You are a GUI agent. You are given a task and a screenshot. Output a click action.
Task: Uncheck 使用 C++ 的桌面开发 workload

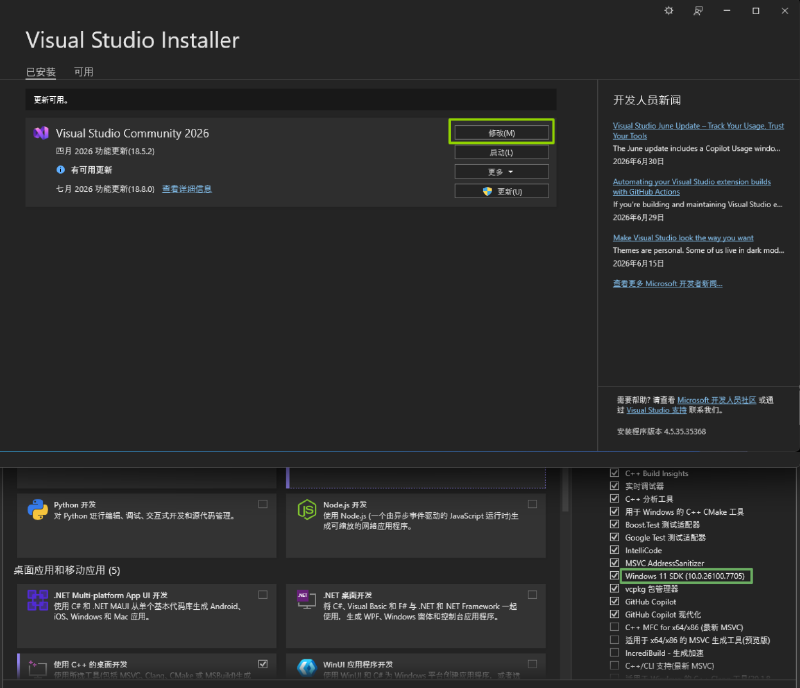click(263, 664)
